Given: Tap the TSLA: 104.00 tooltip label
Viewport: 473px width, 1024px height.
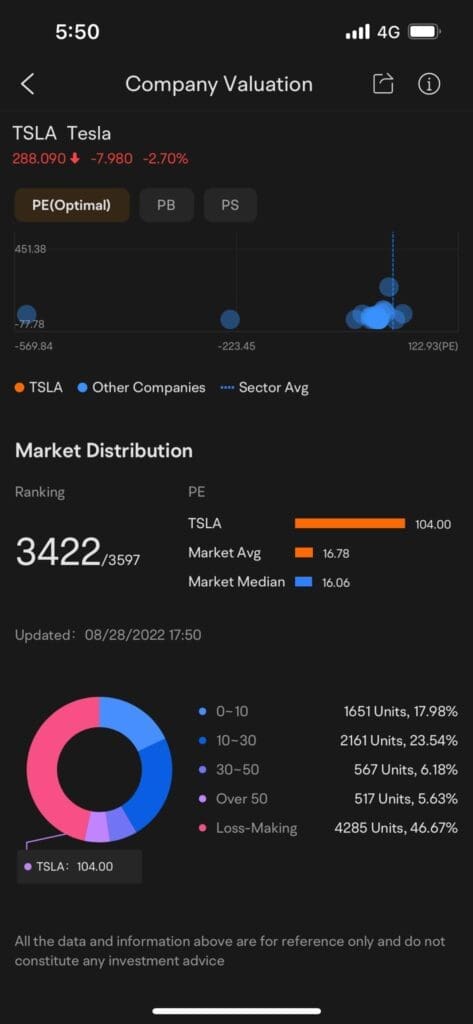Looking at the screenshot, I should coord(80,867).
